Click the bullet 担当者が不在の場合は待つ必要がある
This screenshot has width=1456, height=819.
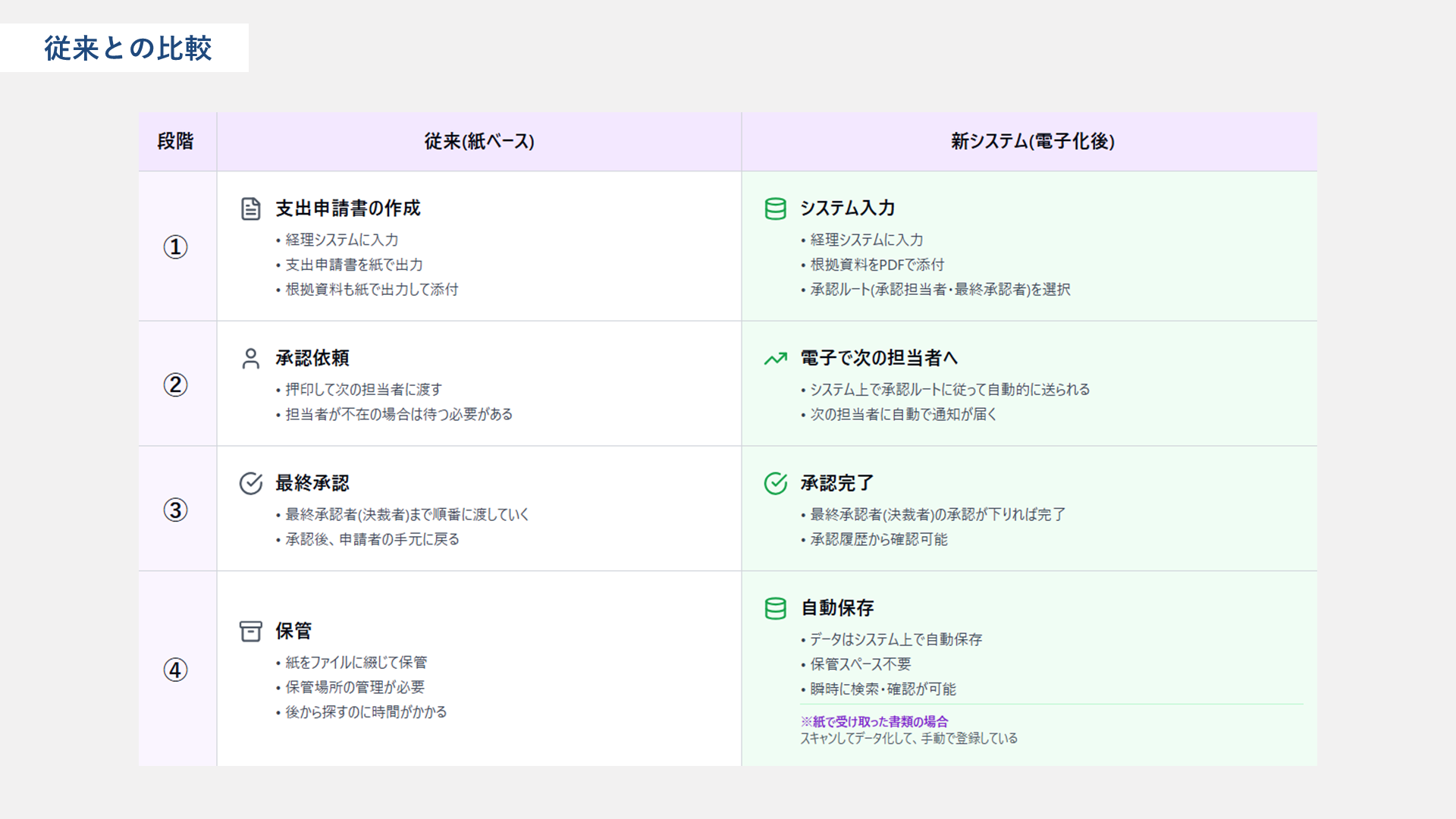point(394,415)
